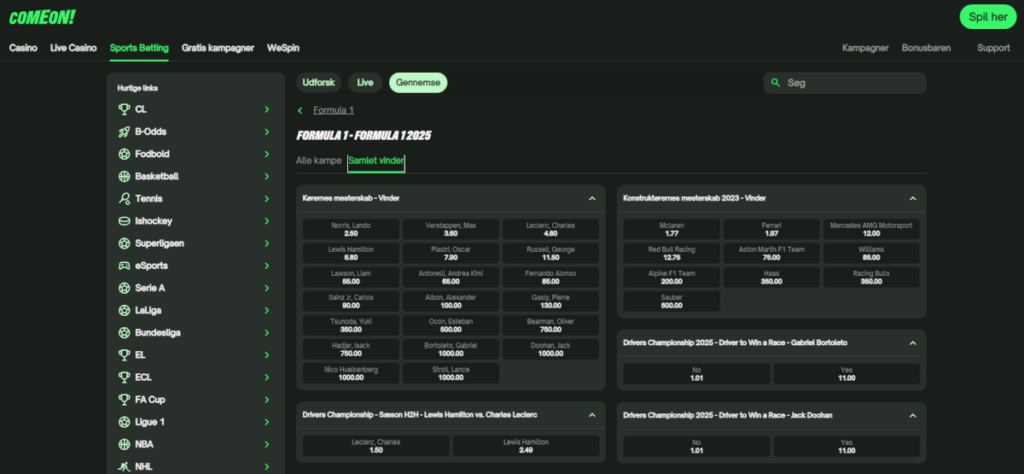Click the rocket icon beside B-Odds
The height and width of the screenshot is (474, 1024).
pos(124,132)
